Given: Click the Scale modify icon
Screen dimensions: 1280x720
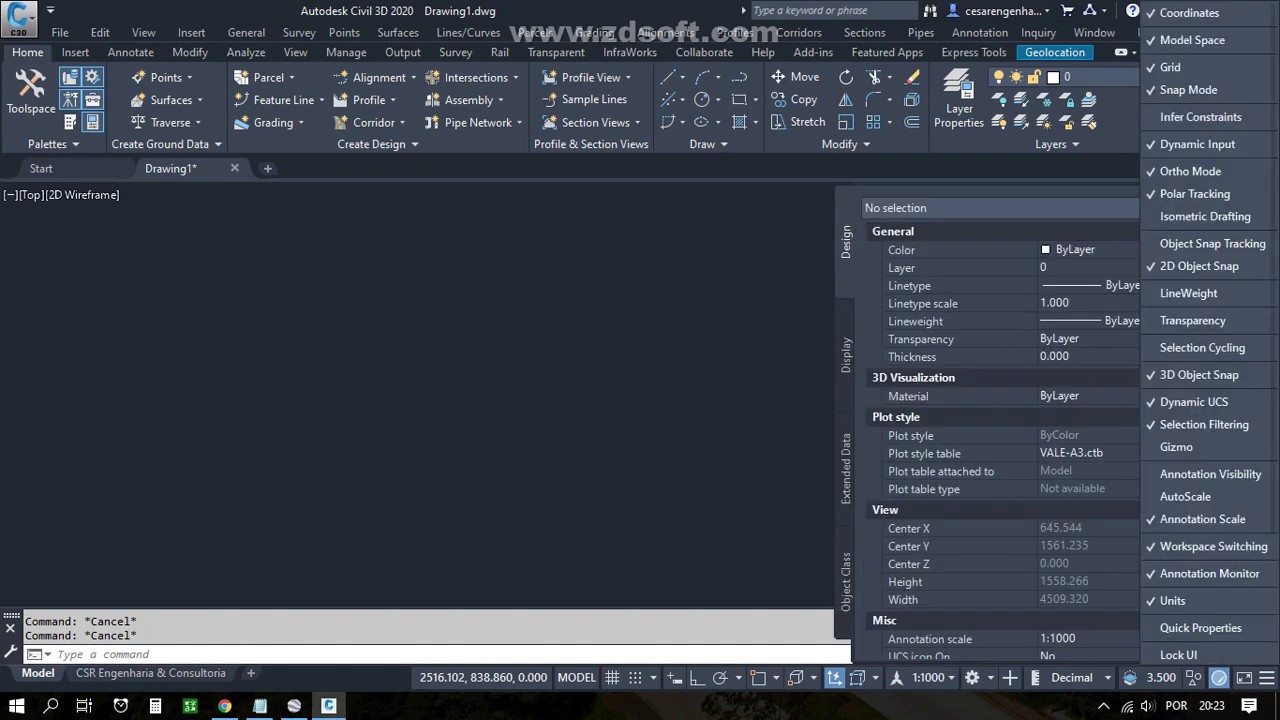Looking at the screenshot, I should tap(846, 122).
